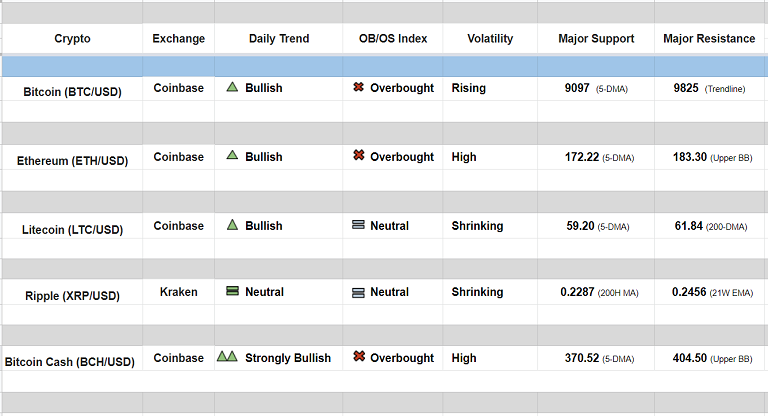The image size is (768, 416).
Task: Select Litecoin's Shrinking volatility cell
Action: click(x=477, y=226)
